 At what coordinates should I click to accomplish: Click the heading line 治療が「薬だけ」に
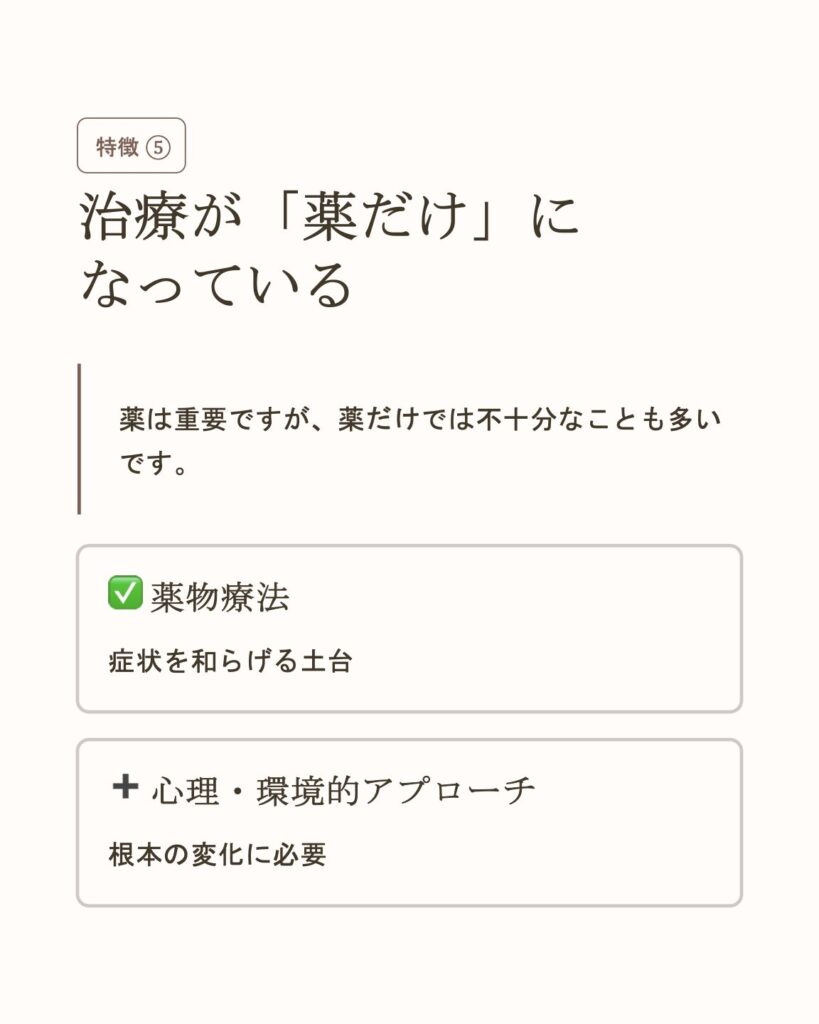pos(330,217)
